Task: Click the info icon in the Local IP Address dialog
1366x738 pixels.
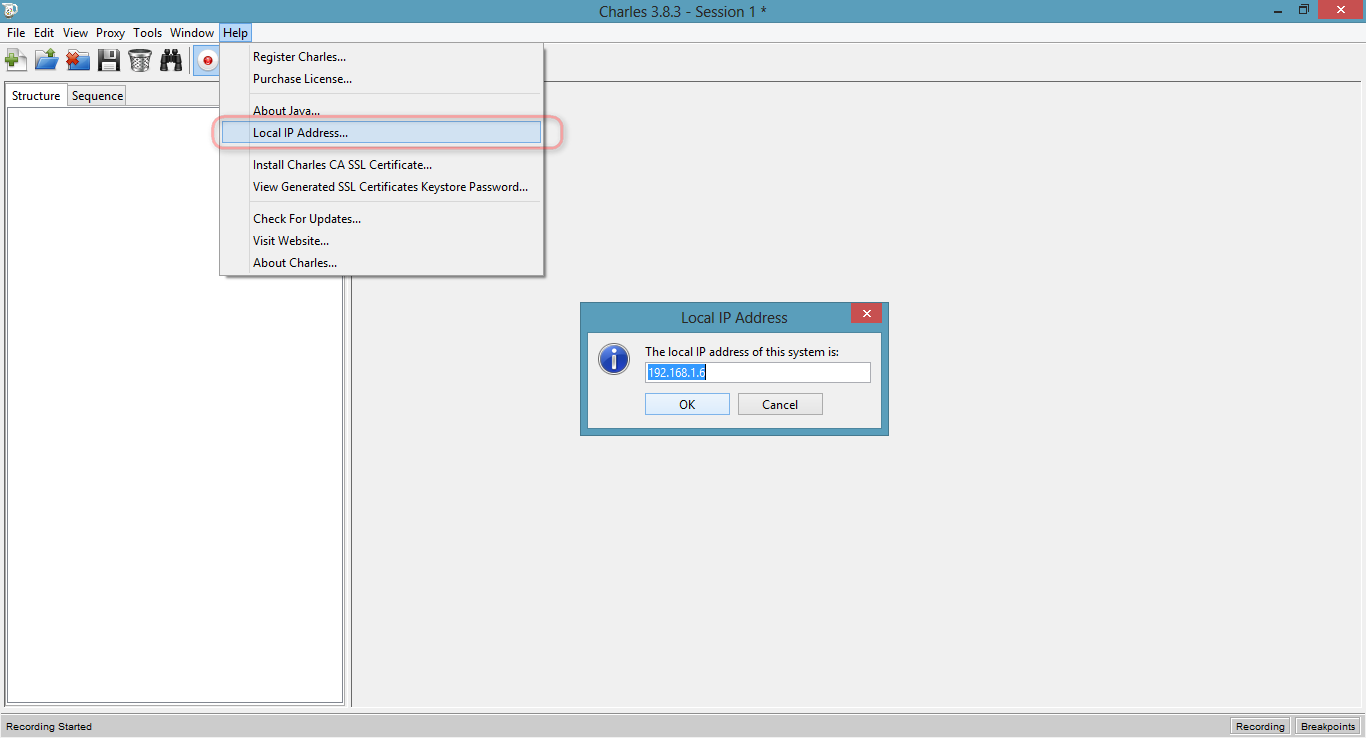Action: [613, 359]
